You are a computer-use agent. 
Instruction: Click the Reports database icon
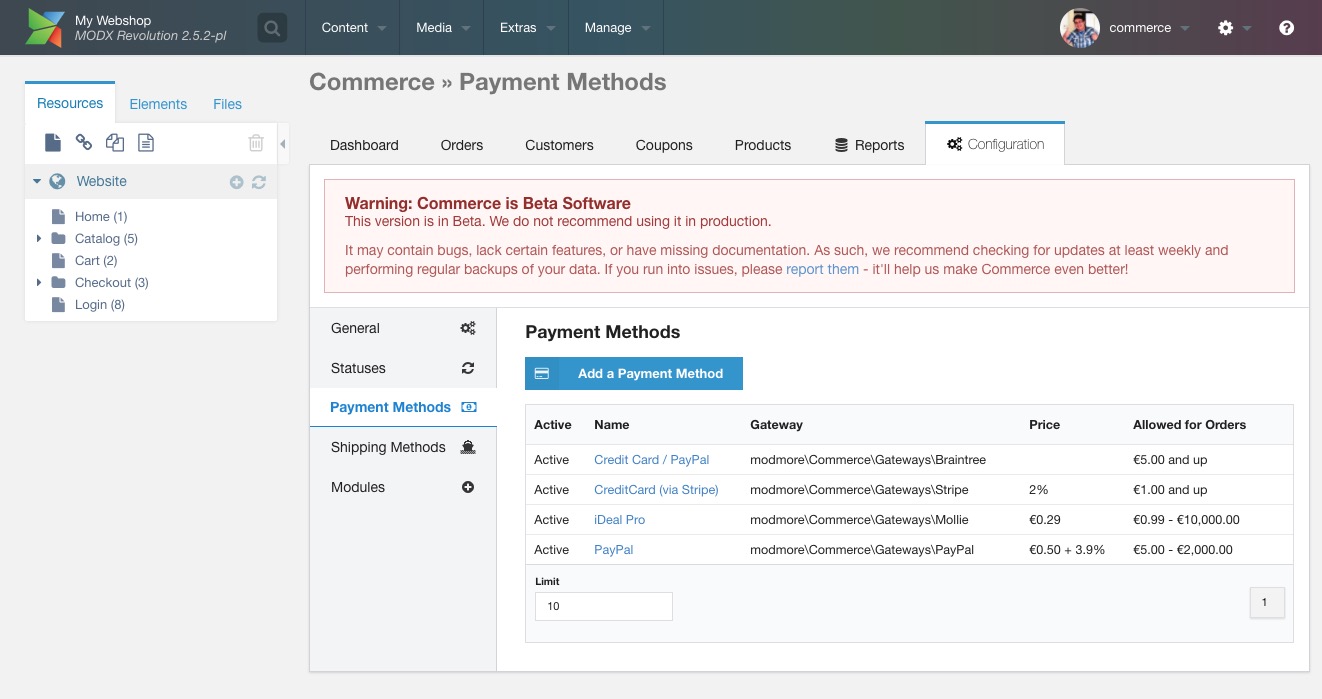(x=841, y=145)
